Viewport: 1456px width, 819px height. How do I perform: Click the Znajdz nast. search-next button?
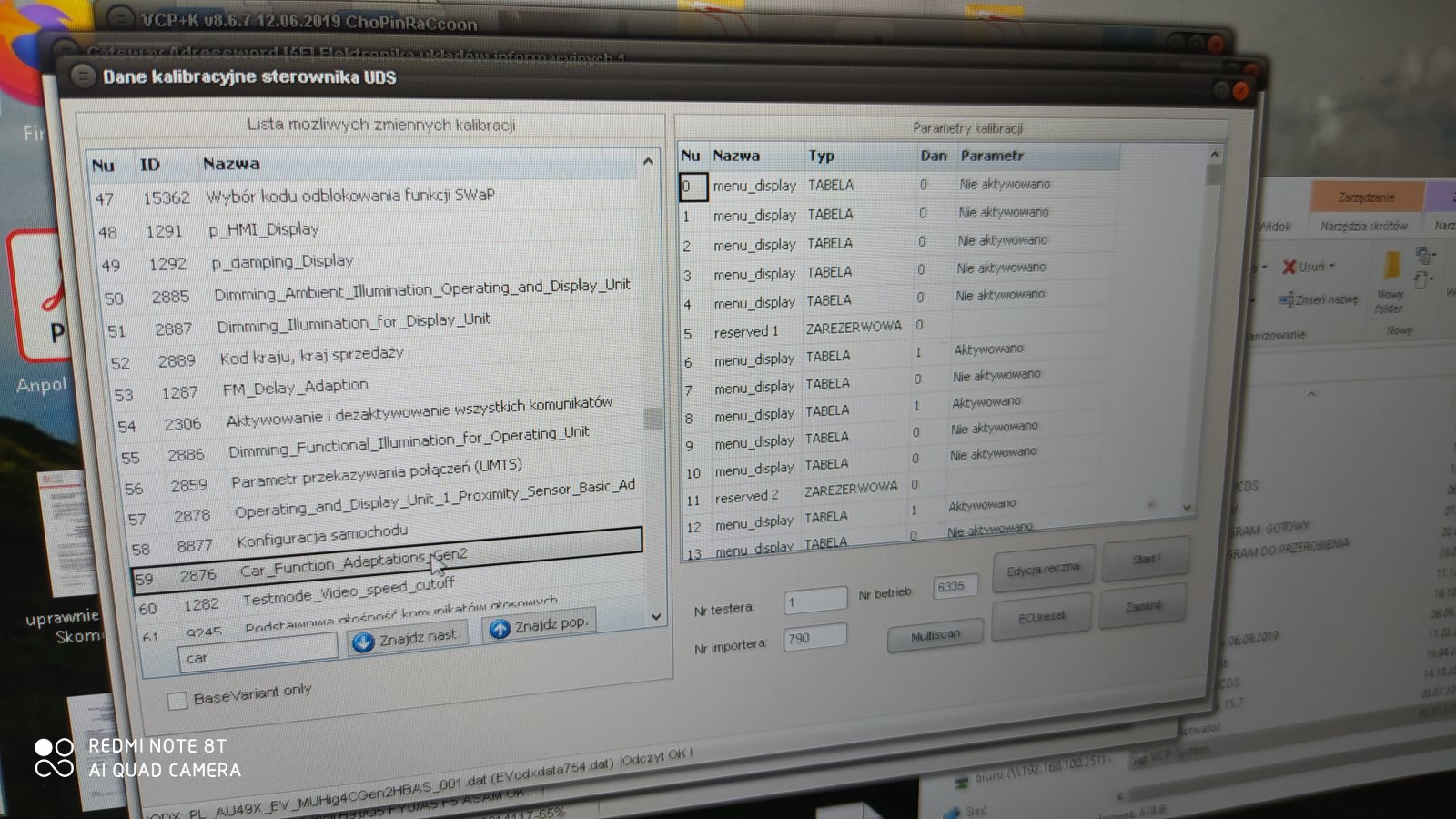[407, 639]
